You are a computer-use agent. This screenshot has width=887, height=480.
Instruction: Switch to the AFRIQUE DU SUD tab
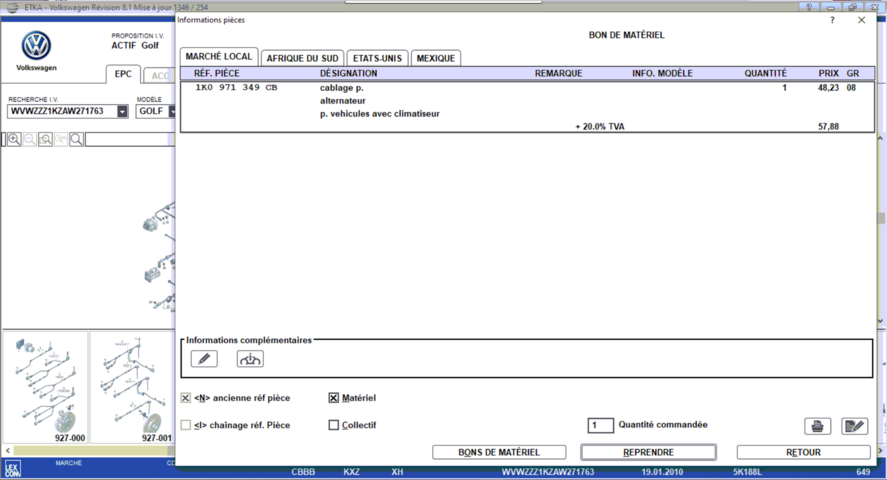point(303,58)
